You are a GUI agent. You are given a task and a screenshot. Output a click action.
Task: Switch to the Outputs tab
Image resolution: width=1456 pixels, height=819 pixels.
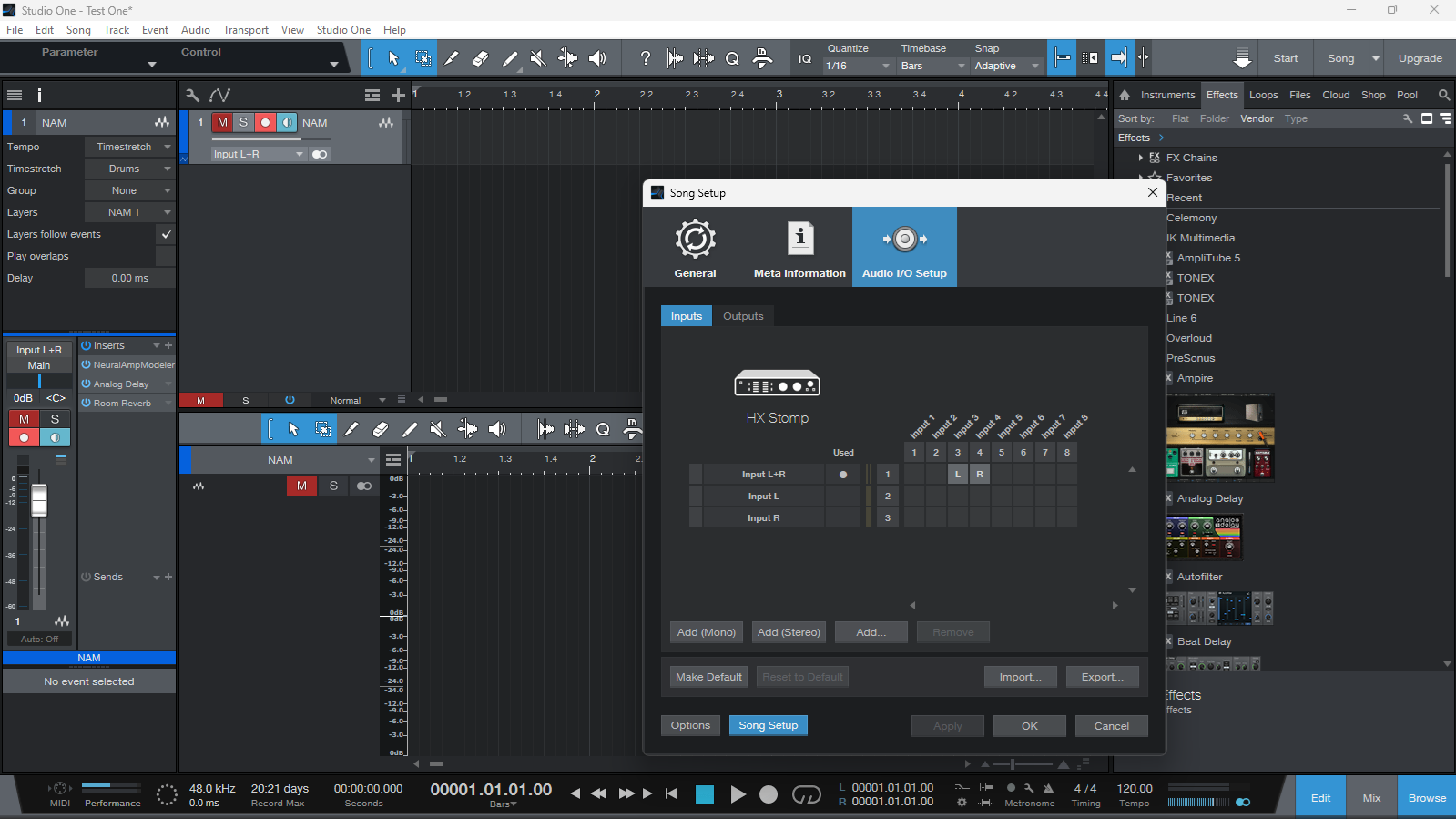[x=743, y=316]
